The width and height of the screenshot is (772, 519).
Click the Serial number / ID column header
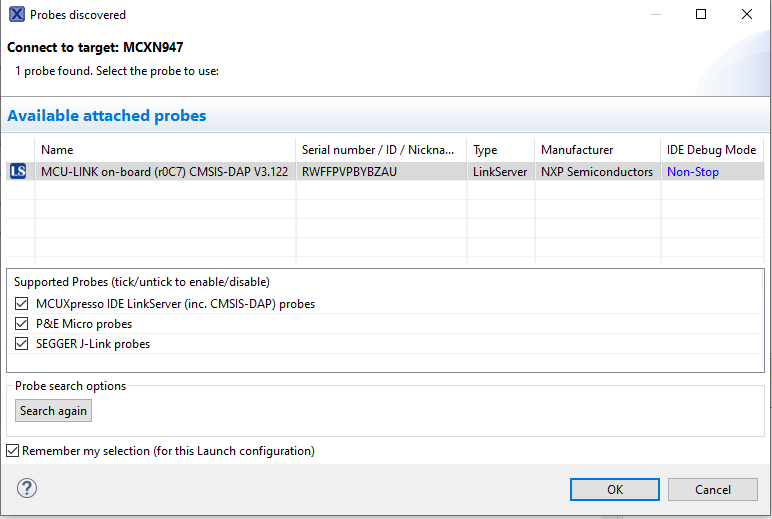pos(380,150)
